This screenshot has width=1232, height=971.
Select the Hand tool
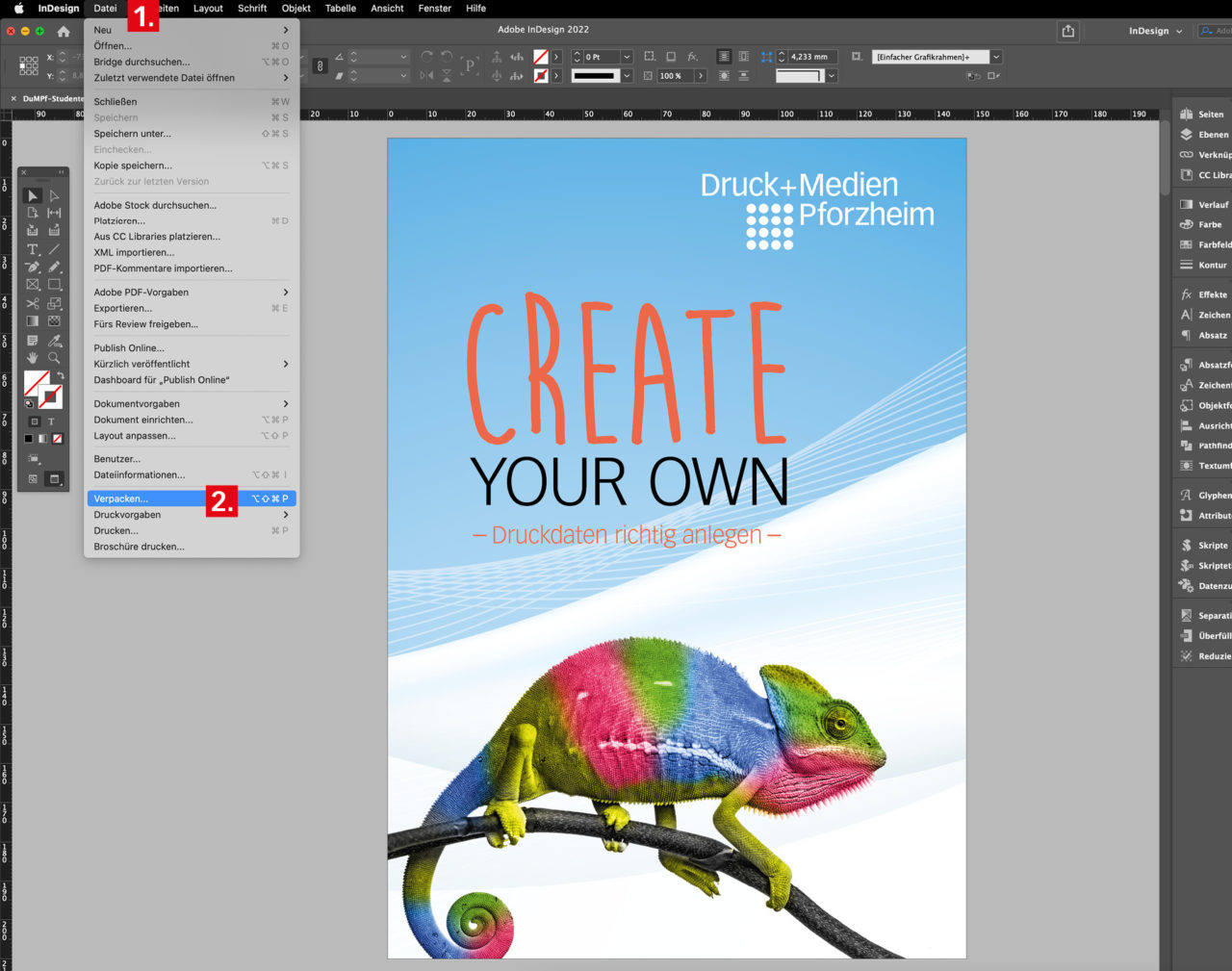(32, 358)
